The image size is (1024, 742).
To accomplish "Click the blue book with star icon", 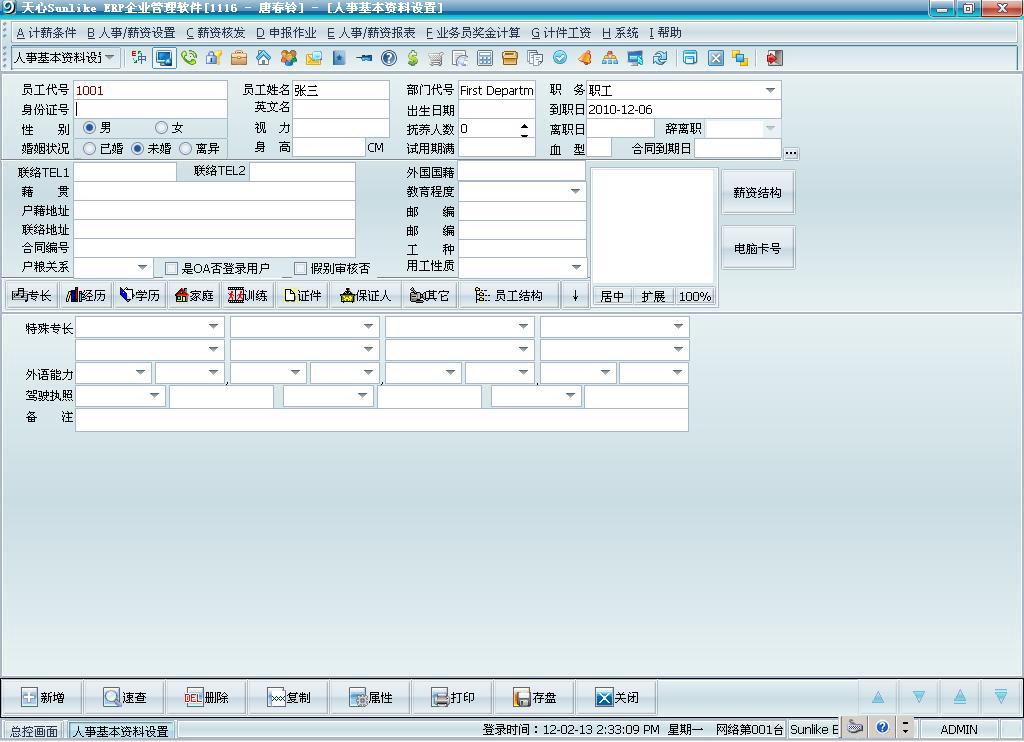I will [338, 58].
